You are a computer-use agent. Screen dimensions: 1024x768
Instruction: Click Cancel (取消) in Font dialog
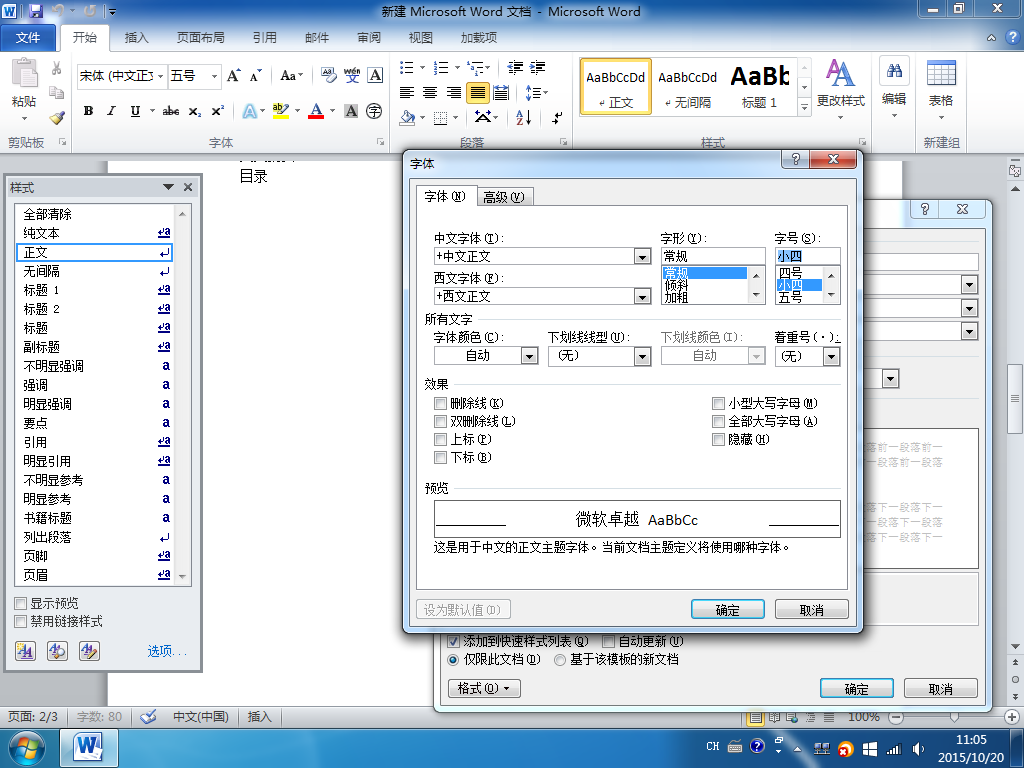click(812, 610)
